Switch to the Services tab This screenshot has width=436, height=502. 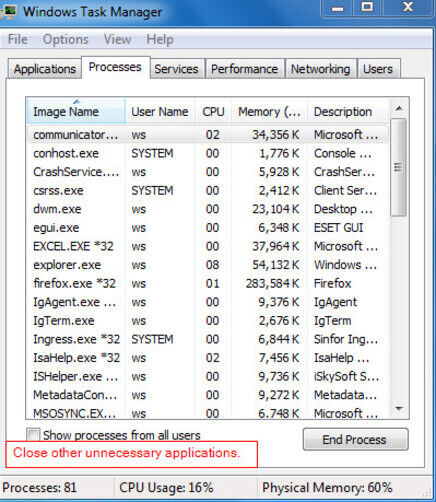(x=177, y=69)
